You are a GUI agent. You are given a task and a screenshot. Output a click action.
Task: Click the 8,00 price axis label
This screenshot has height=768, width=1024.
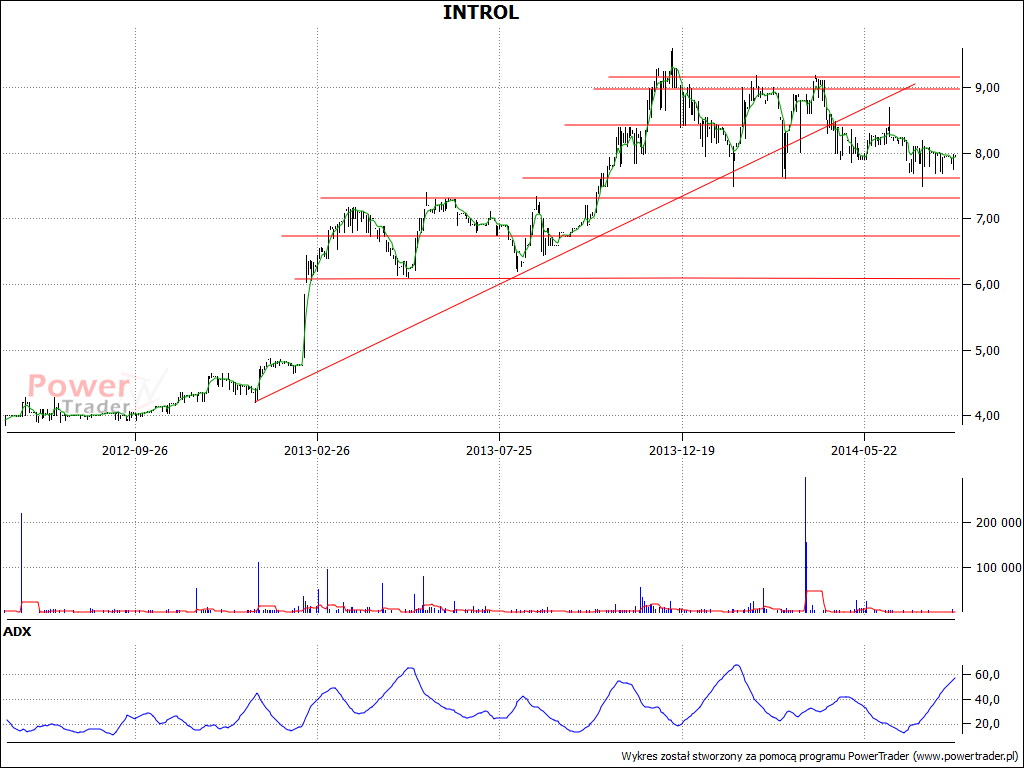[x=986, y=153]
